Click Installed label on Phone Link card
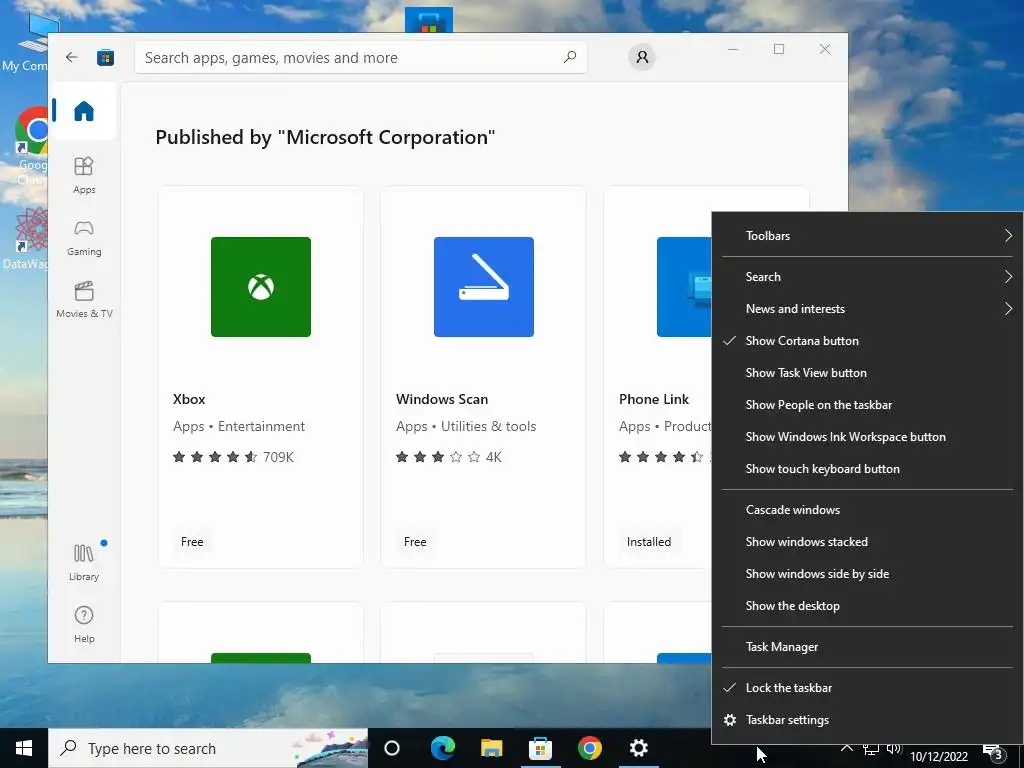 point(648,542)
